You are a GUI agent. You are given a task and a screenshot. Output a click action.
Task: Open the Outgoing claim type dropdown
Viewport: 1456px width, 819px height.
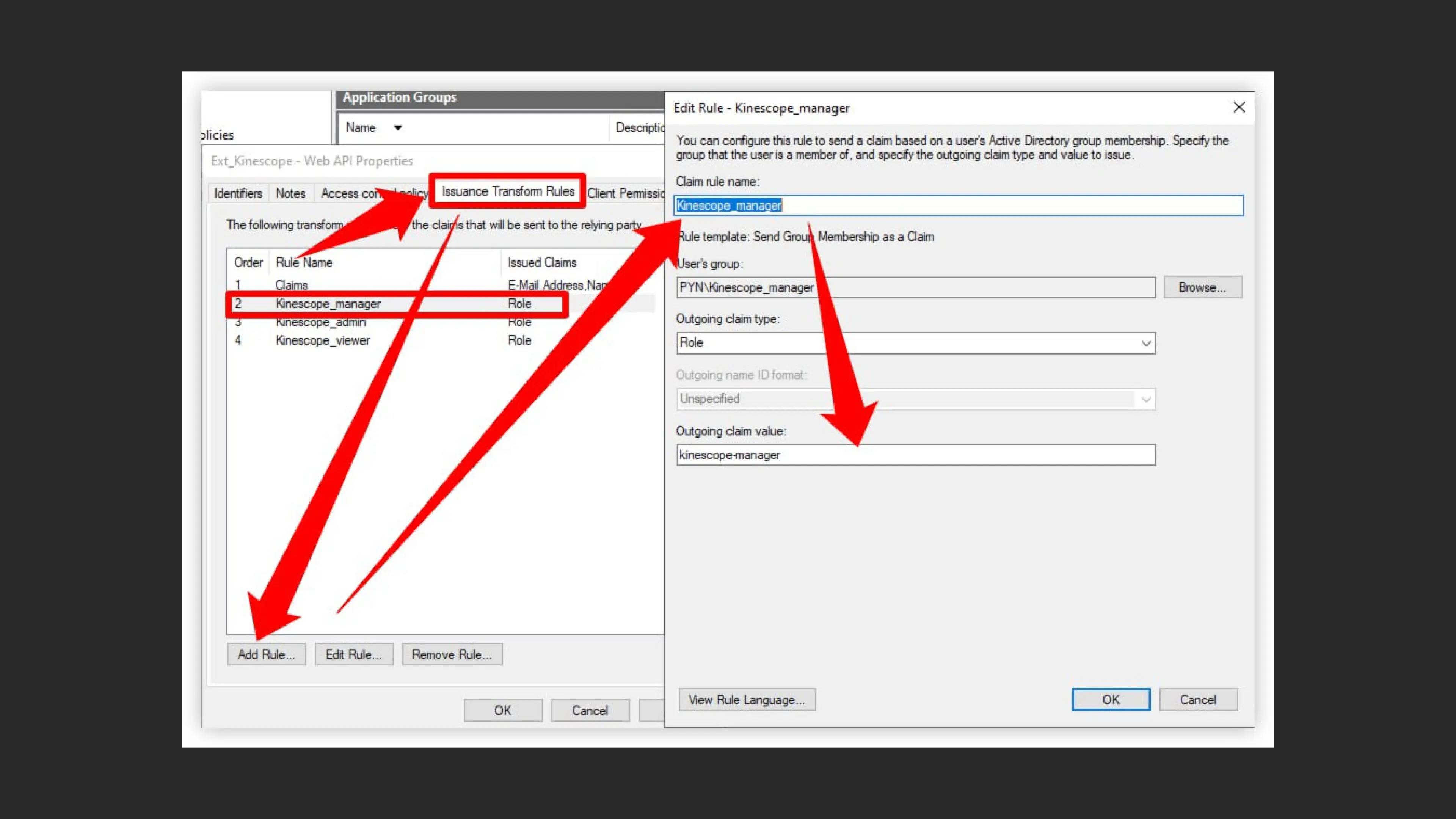point(1145,343)
